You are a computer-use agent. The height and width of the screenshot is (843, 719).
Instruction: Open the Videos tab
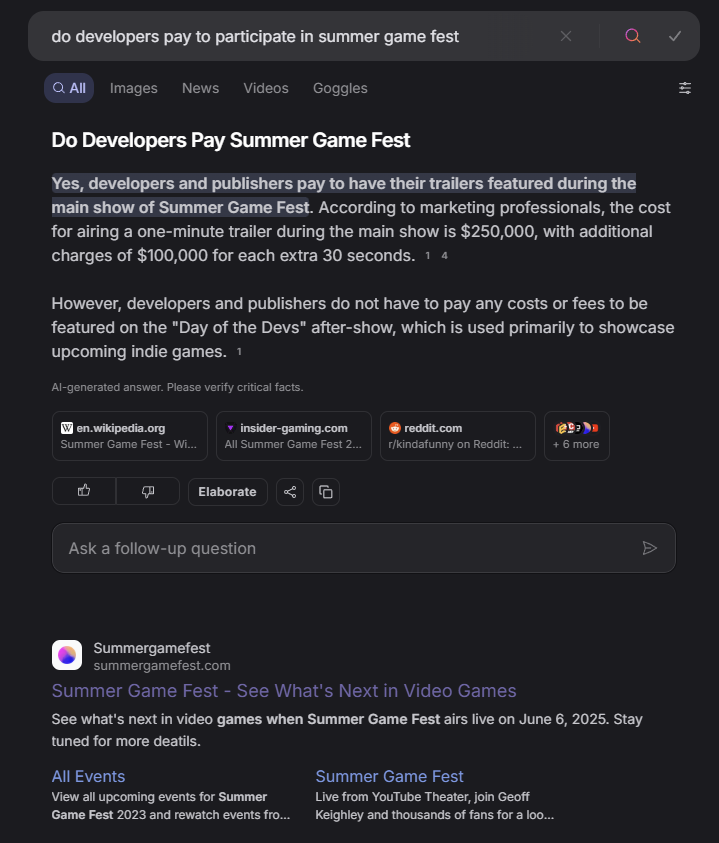(x=266, y=88)
